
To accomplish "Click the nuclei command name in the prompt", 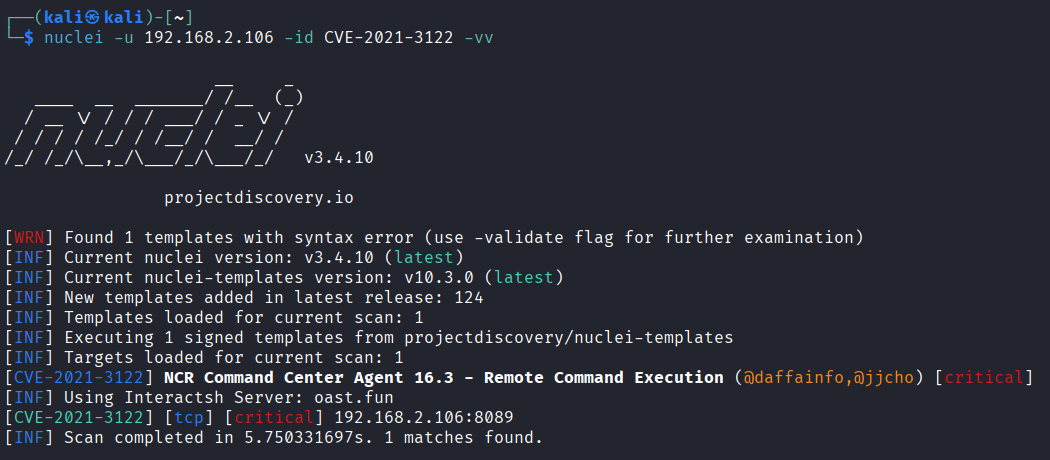I will pyautogui.click(x=69, y=38).
